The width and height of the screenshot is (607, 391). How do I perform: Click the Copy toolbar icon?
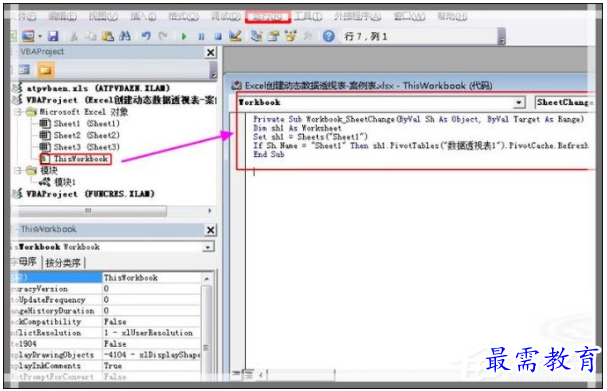click(91, 36)
